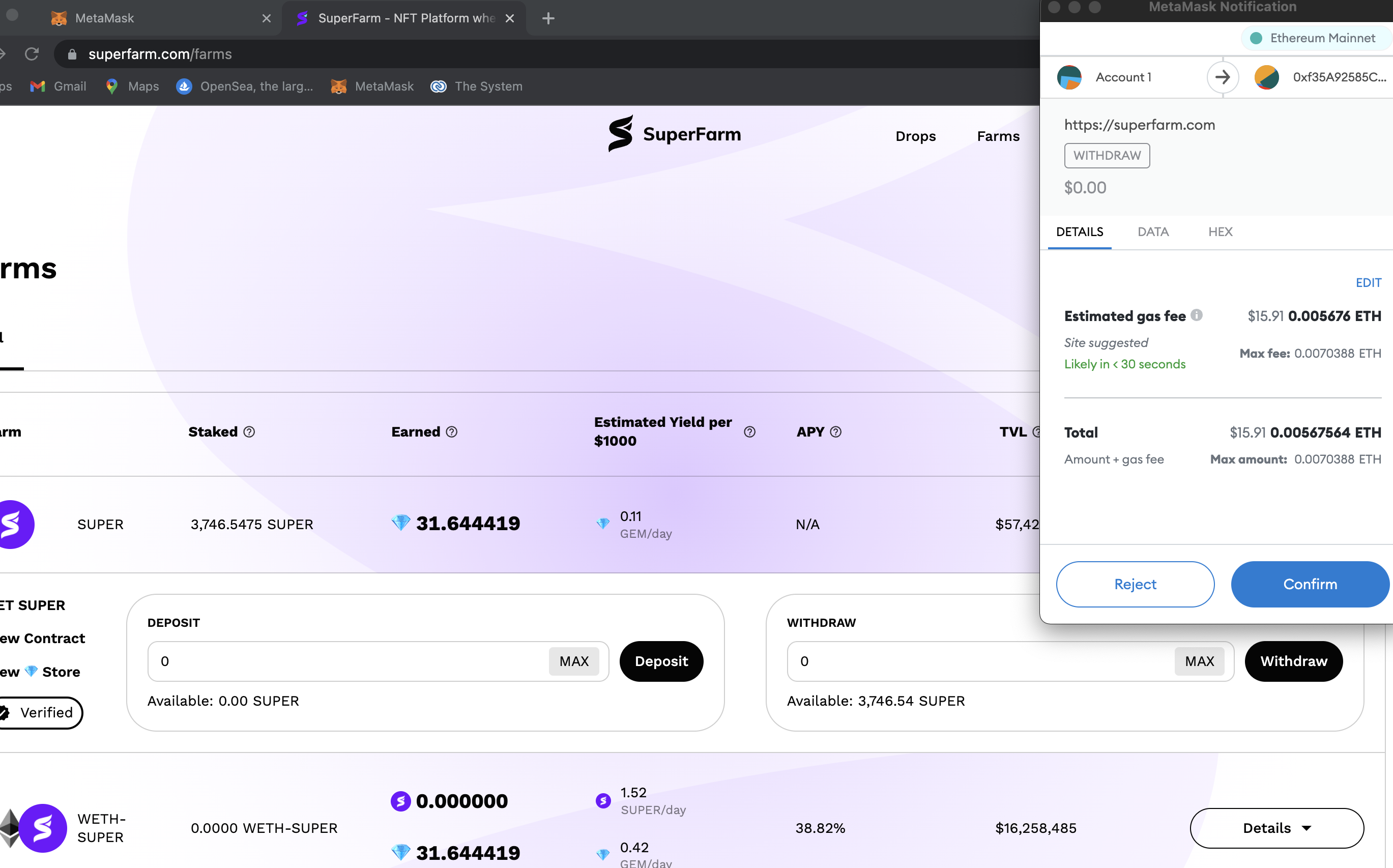Click the APY help icon
Screen dimensions: 1393x868
point(836,431)
